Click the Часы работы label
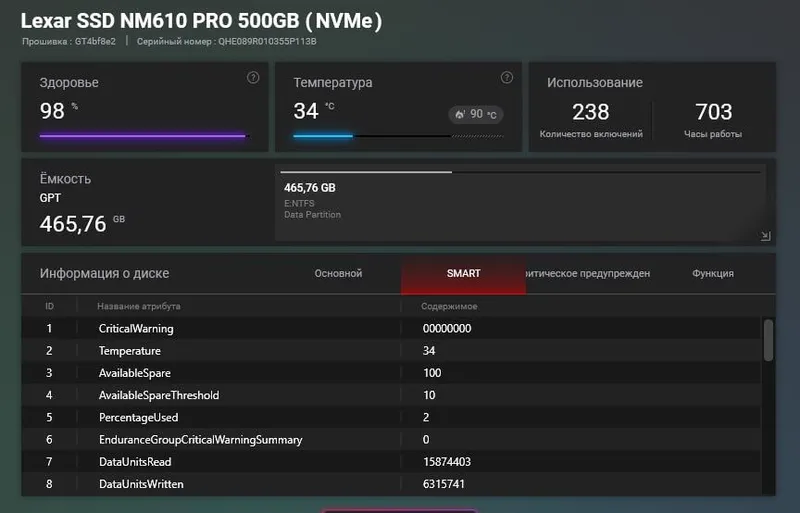The height and width of the screenshot is (513, 800). tap(713, 134)
